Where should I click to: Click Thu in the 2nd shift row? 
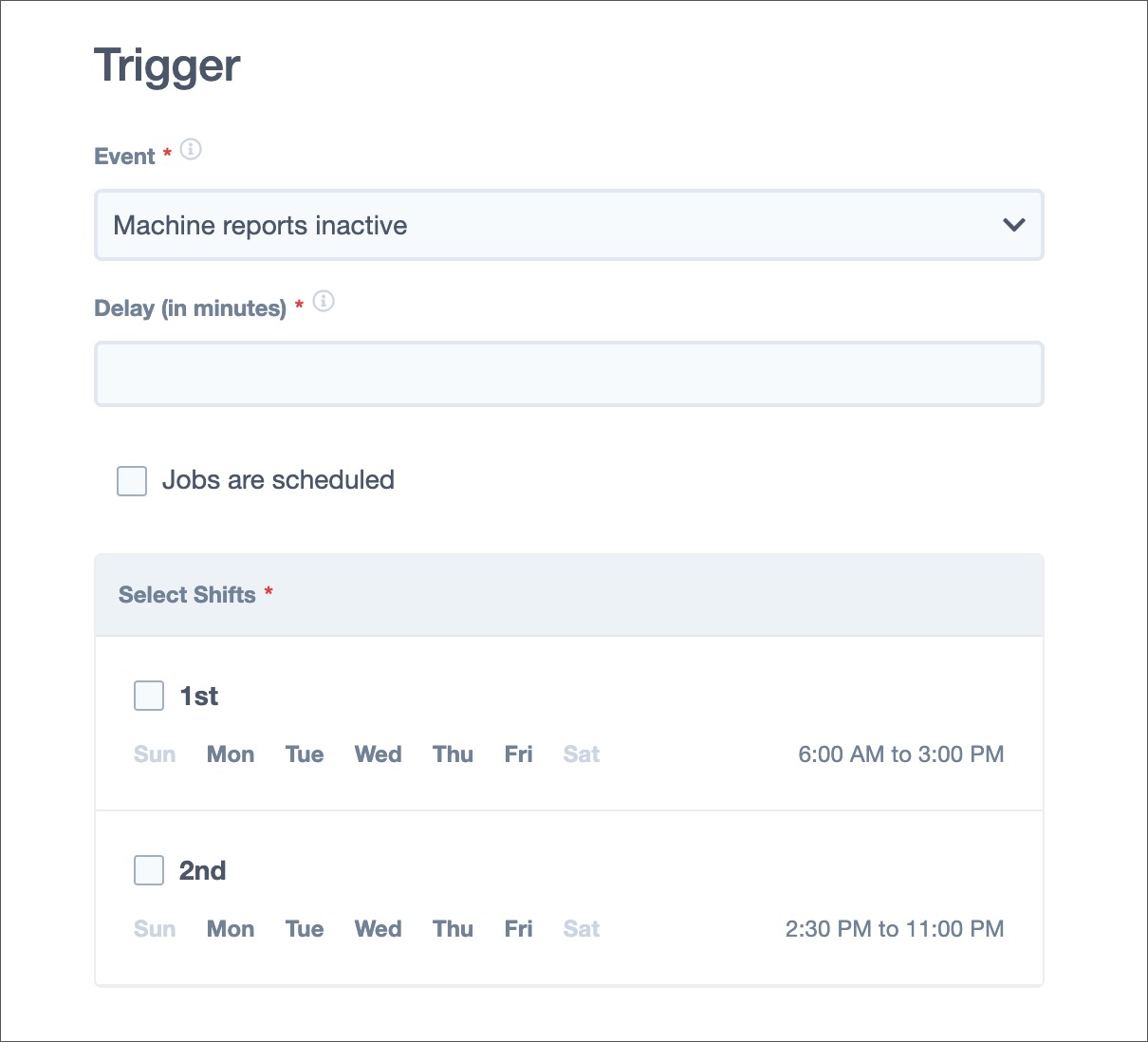tap(453, 929)
